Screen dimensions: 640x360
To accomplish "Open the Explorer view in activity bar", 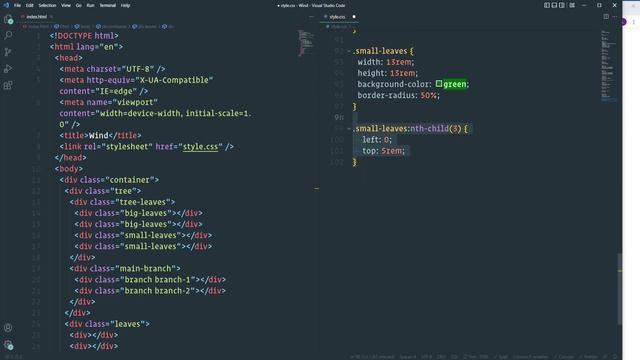I will pyautogui.click(x=8, y=19).
